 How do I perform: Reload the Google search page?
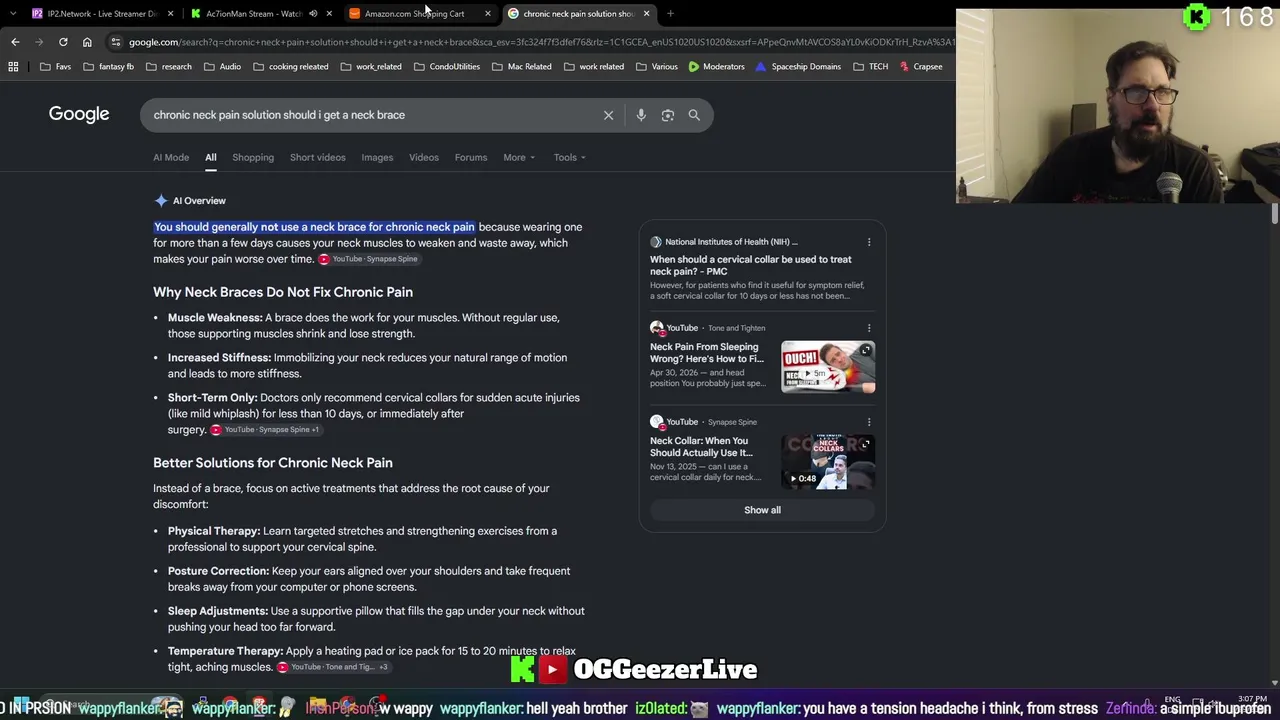[63, 42]
